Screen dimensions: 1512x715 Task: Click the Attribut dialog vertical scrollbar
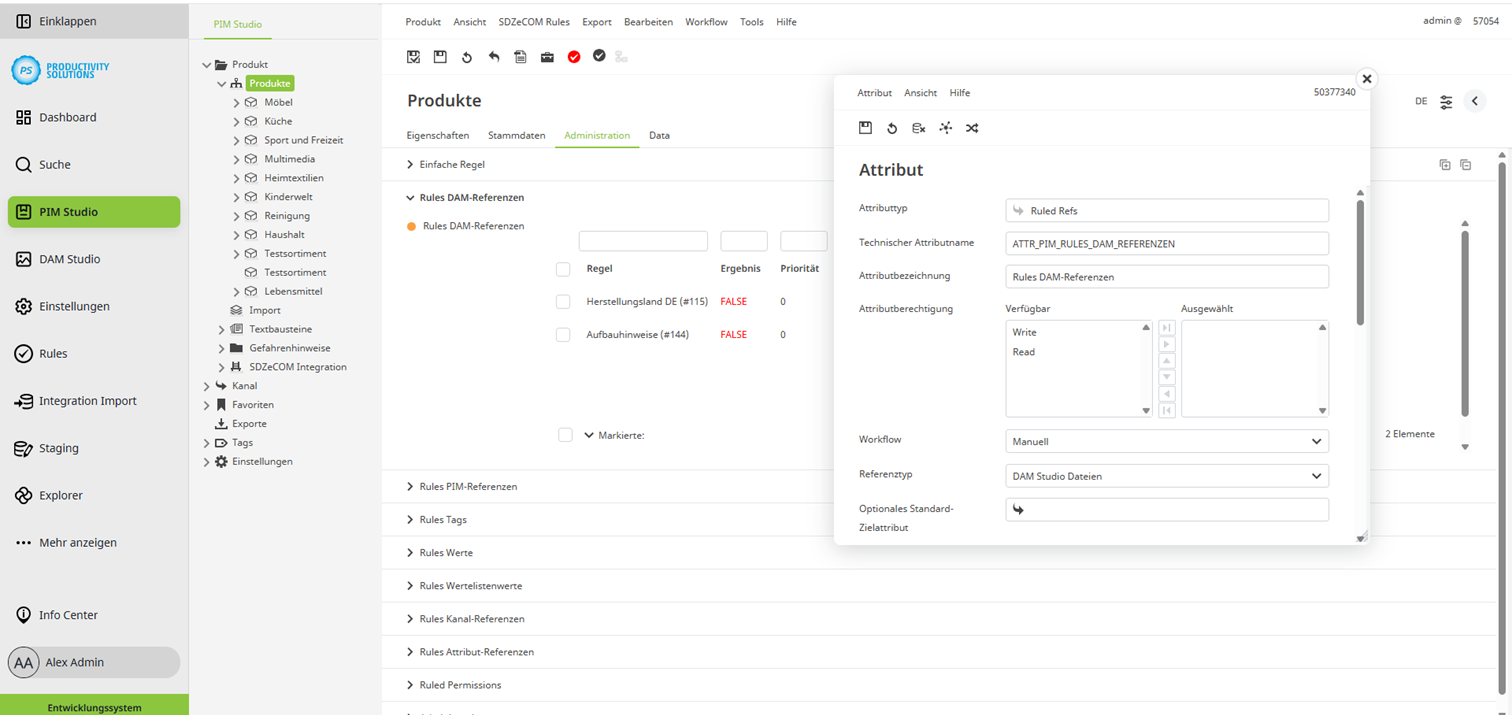click(x=1360, y=260)
